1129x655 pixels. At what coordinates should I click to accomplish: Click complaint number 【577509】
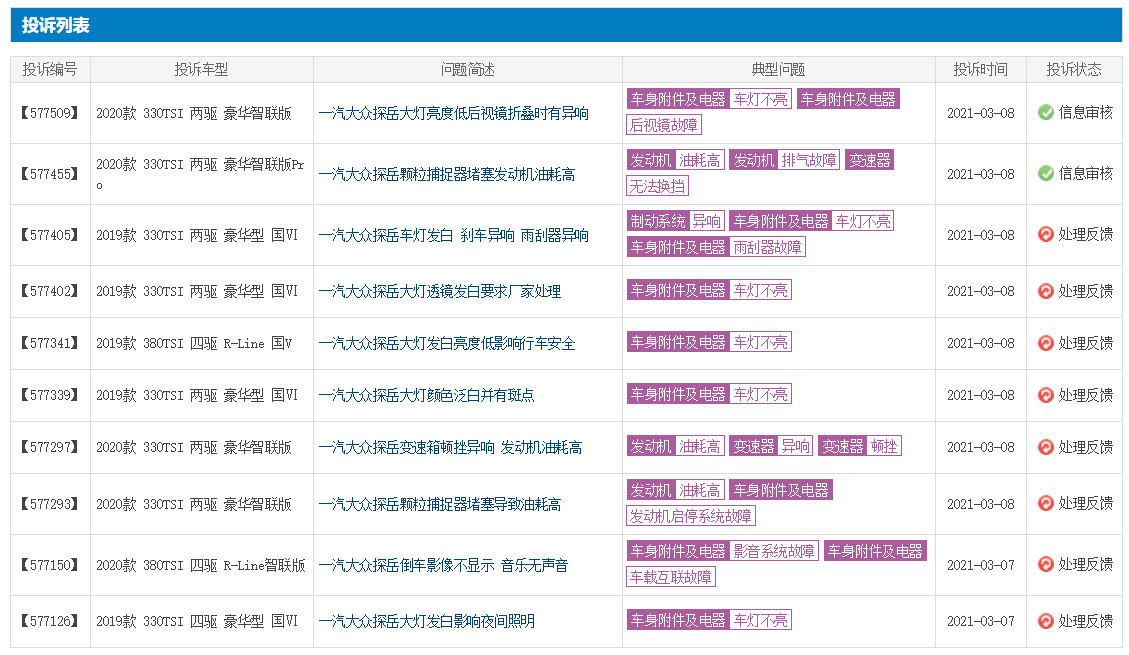(50, 113)
